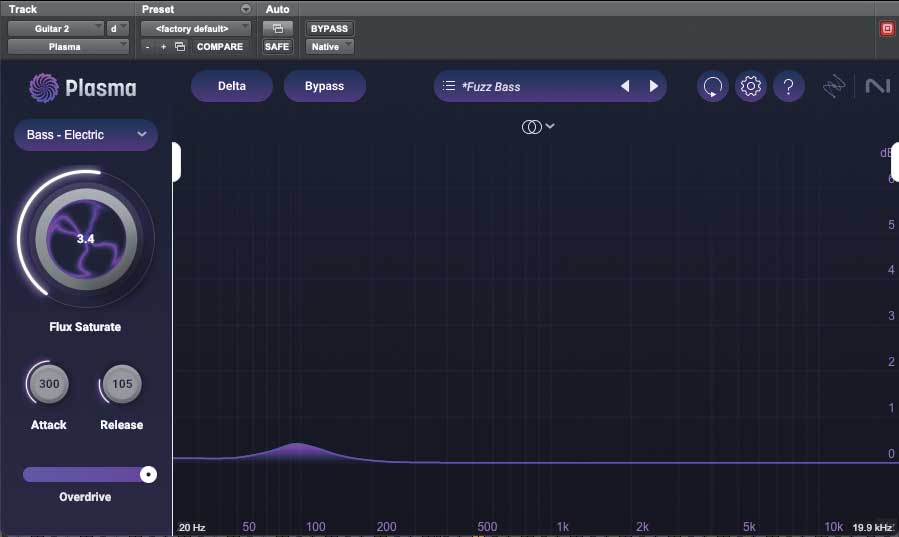Open the Bass - Electric instrument dropdown
Screen dimensions: 899x537
coord(86,135)
